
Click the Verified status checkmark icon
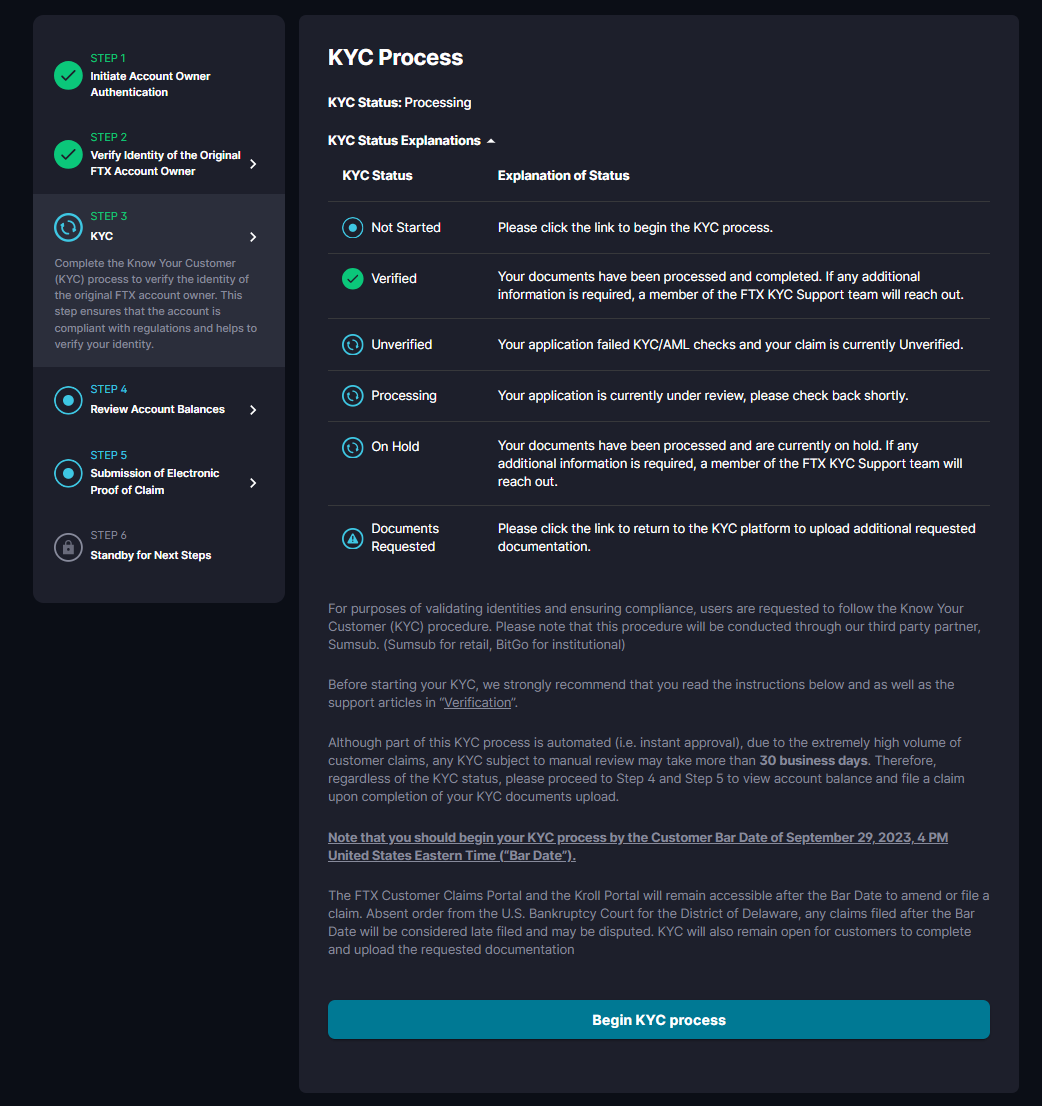[x=352, y=279]
